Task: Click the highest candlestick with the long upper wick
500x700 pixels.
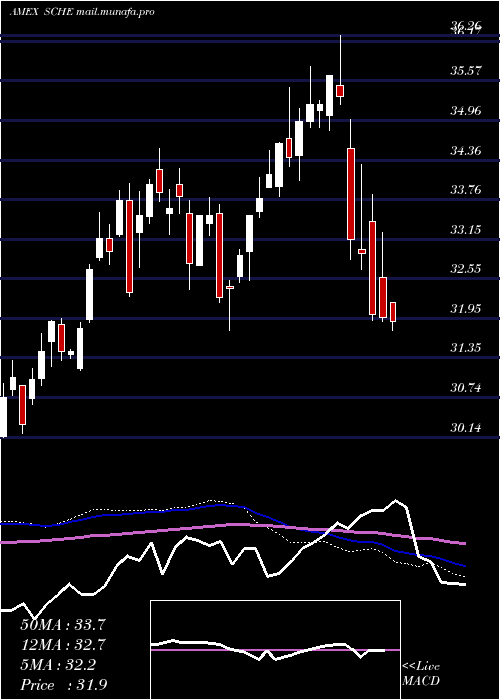Action: (x=340, y=70)
